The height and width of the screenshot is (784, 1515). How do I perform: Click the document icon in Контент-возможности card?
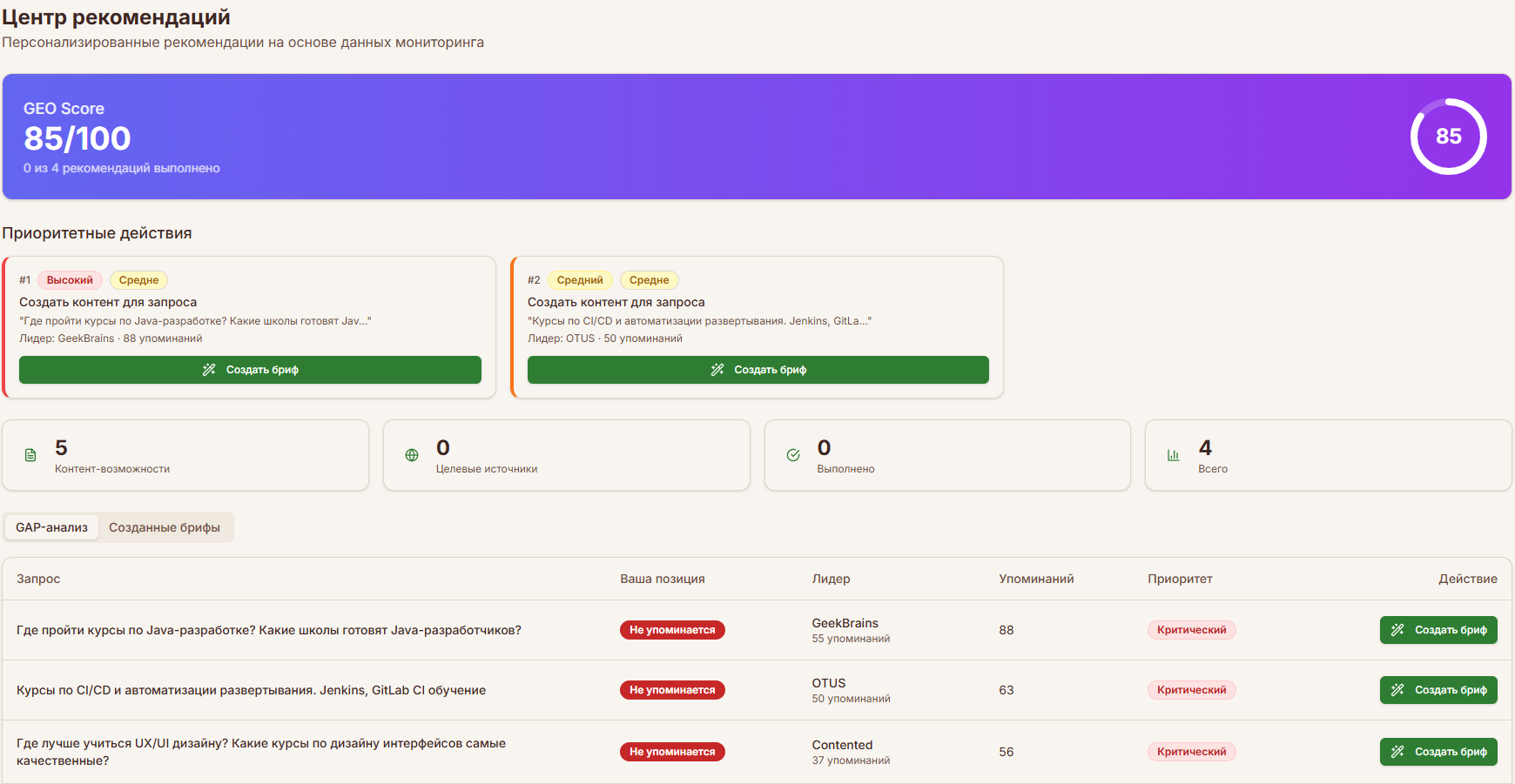30,455
